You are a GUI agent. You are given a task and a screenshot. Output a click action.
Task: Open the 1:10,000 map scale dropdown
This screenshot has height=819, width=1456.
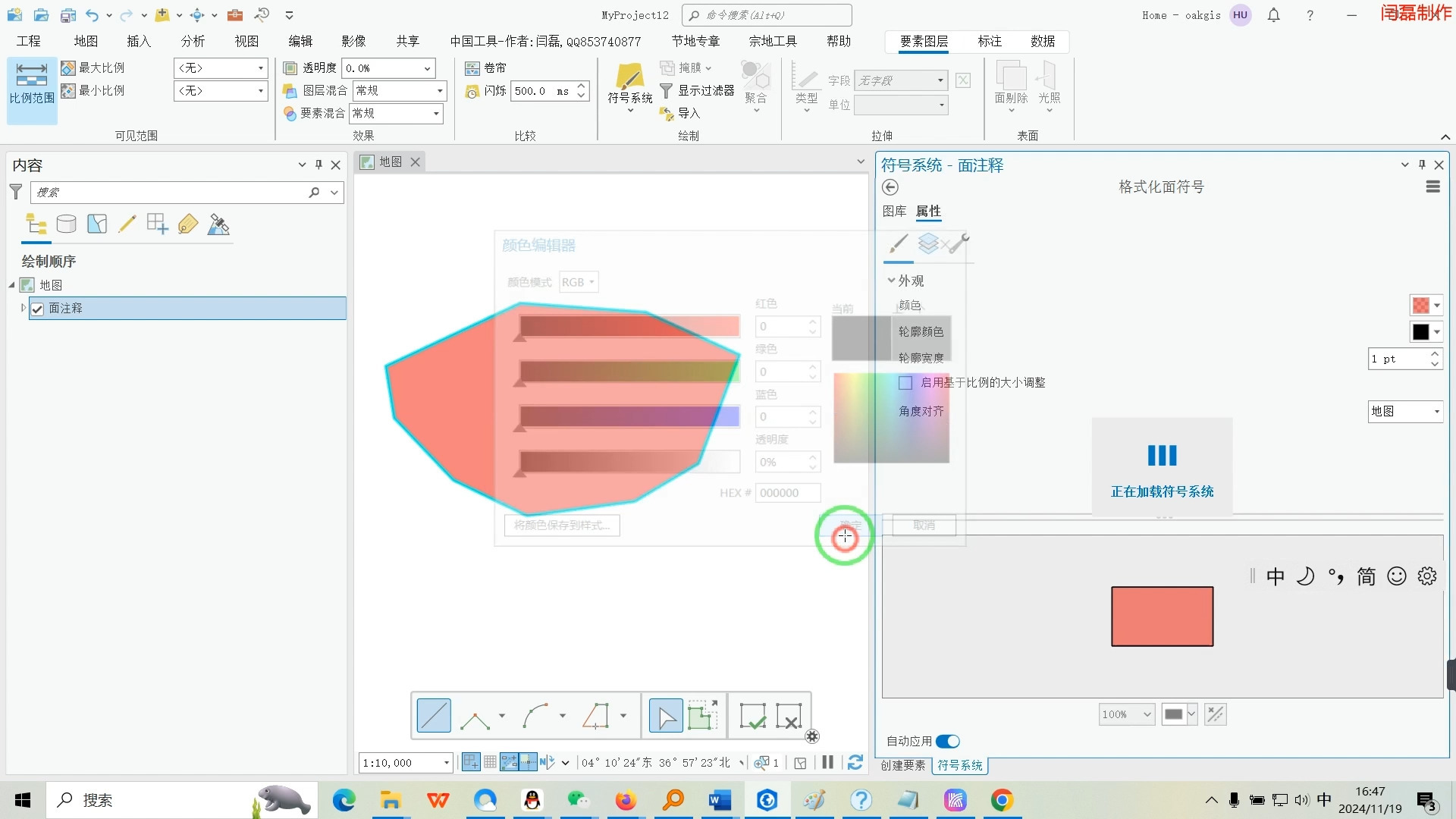[445, 762]
